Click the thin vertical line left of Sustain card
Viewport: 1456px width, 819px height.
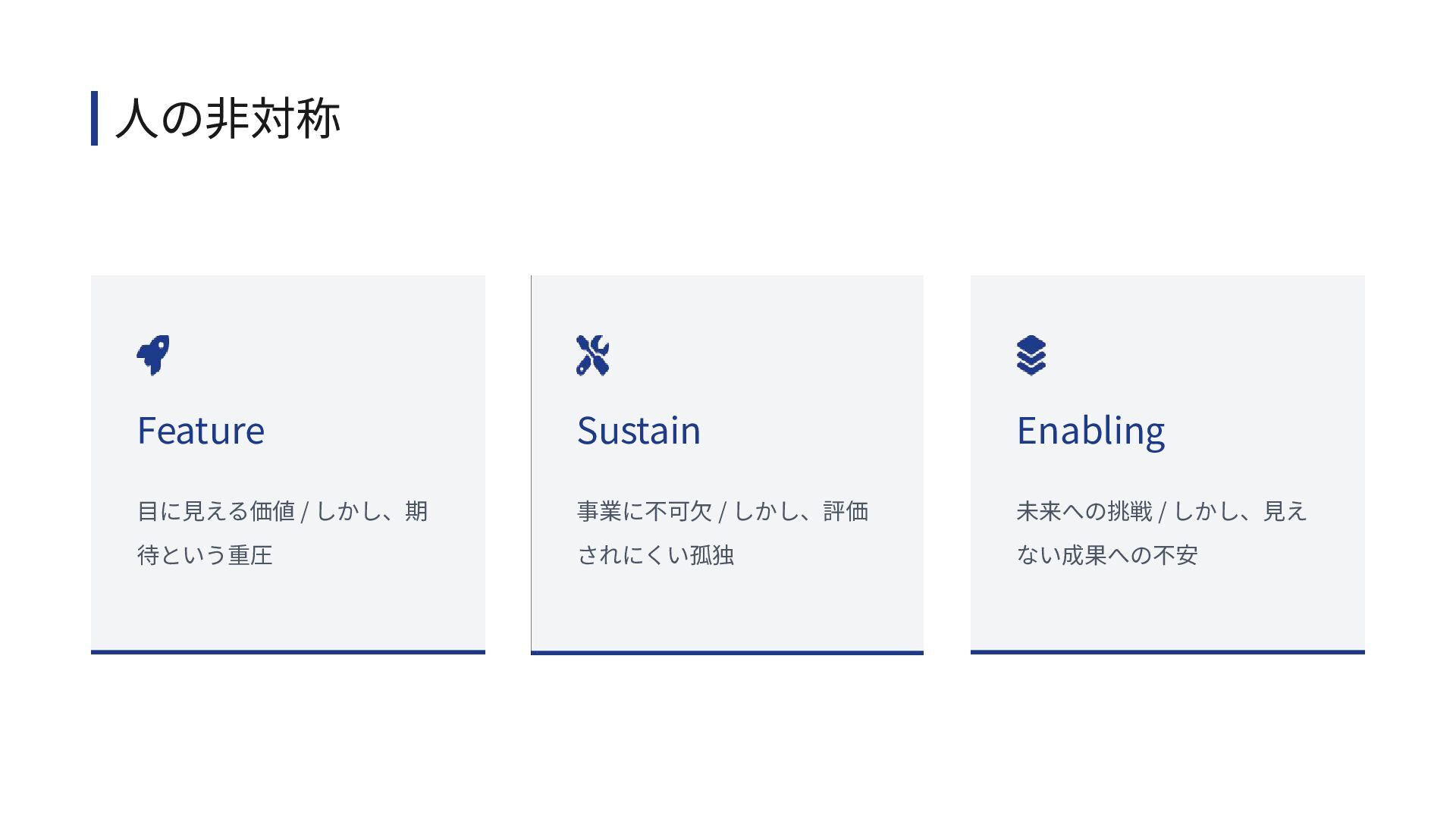(x=531, y=463)
